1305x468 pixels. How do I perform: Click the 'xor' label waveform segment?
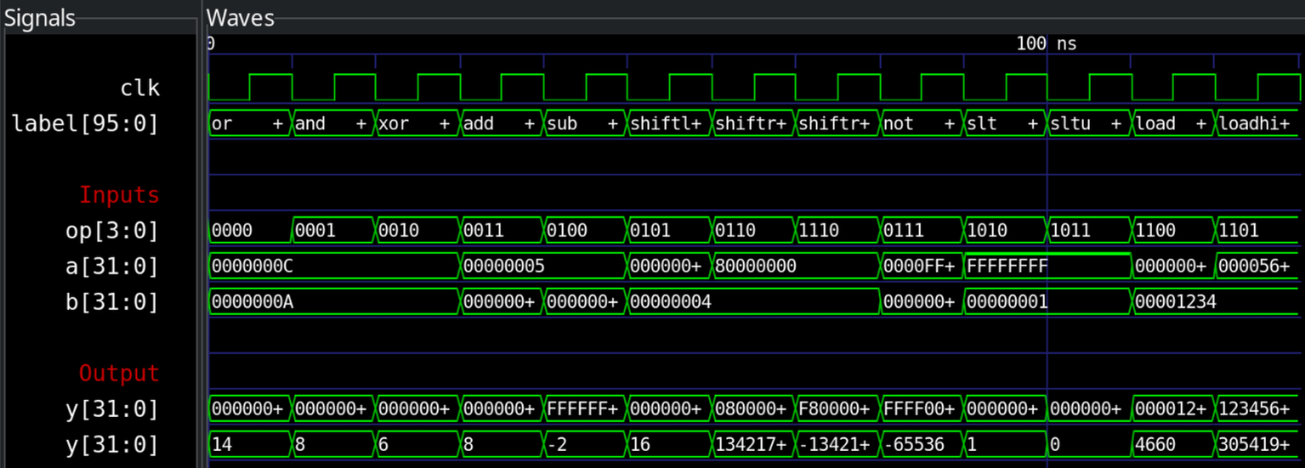417,124
